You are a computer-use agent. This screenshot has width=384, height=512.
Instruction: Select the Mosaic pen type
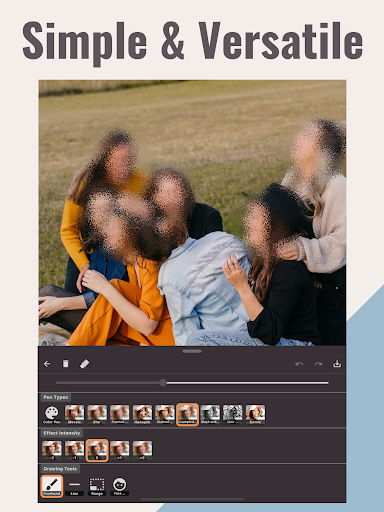click(x=74, y=415)
